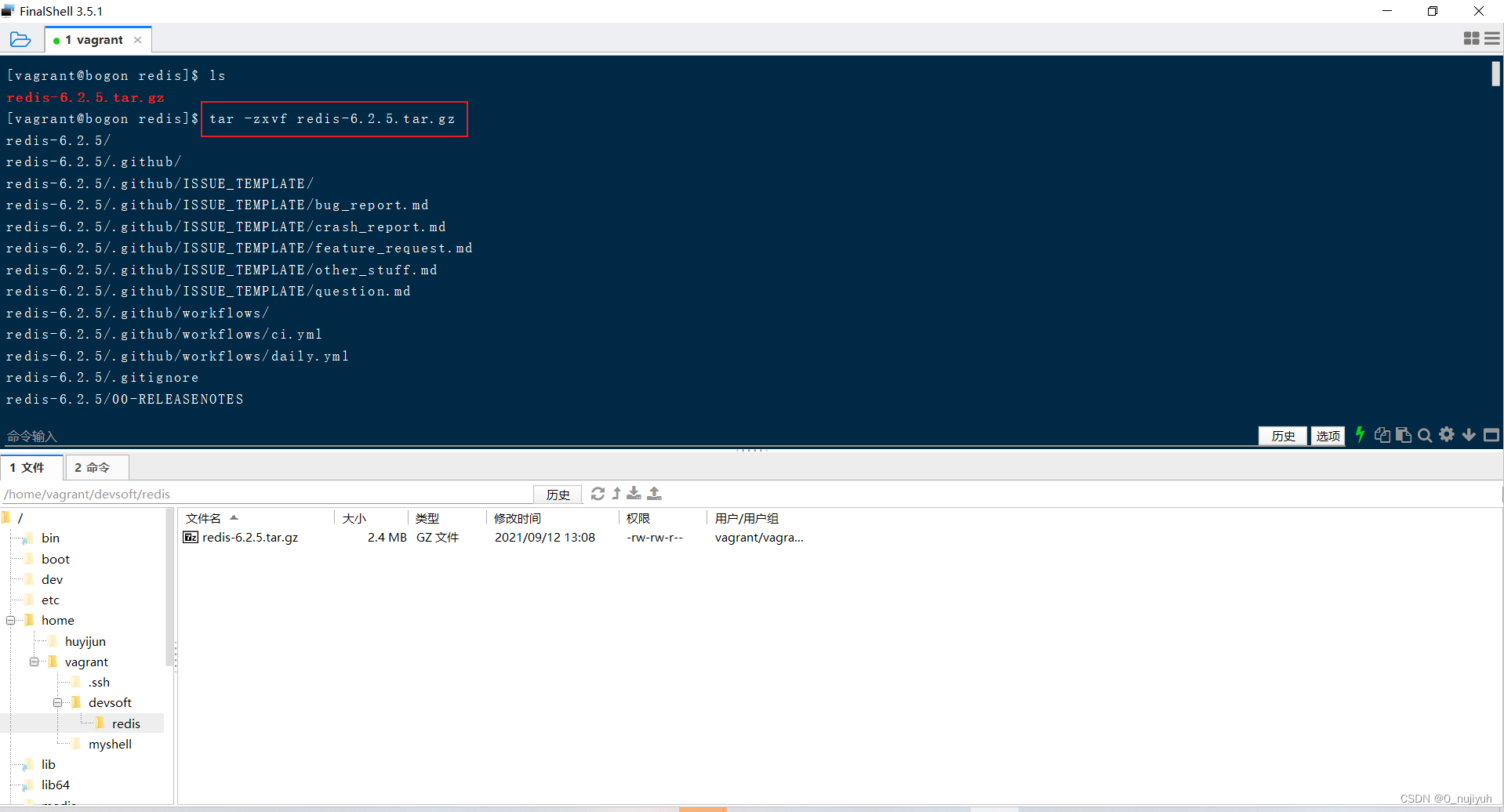The width and height of the screenshot is (1504, 812).
Task: Select the lib folder in tree
Action: [x=48, y=765]
